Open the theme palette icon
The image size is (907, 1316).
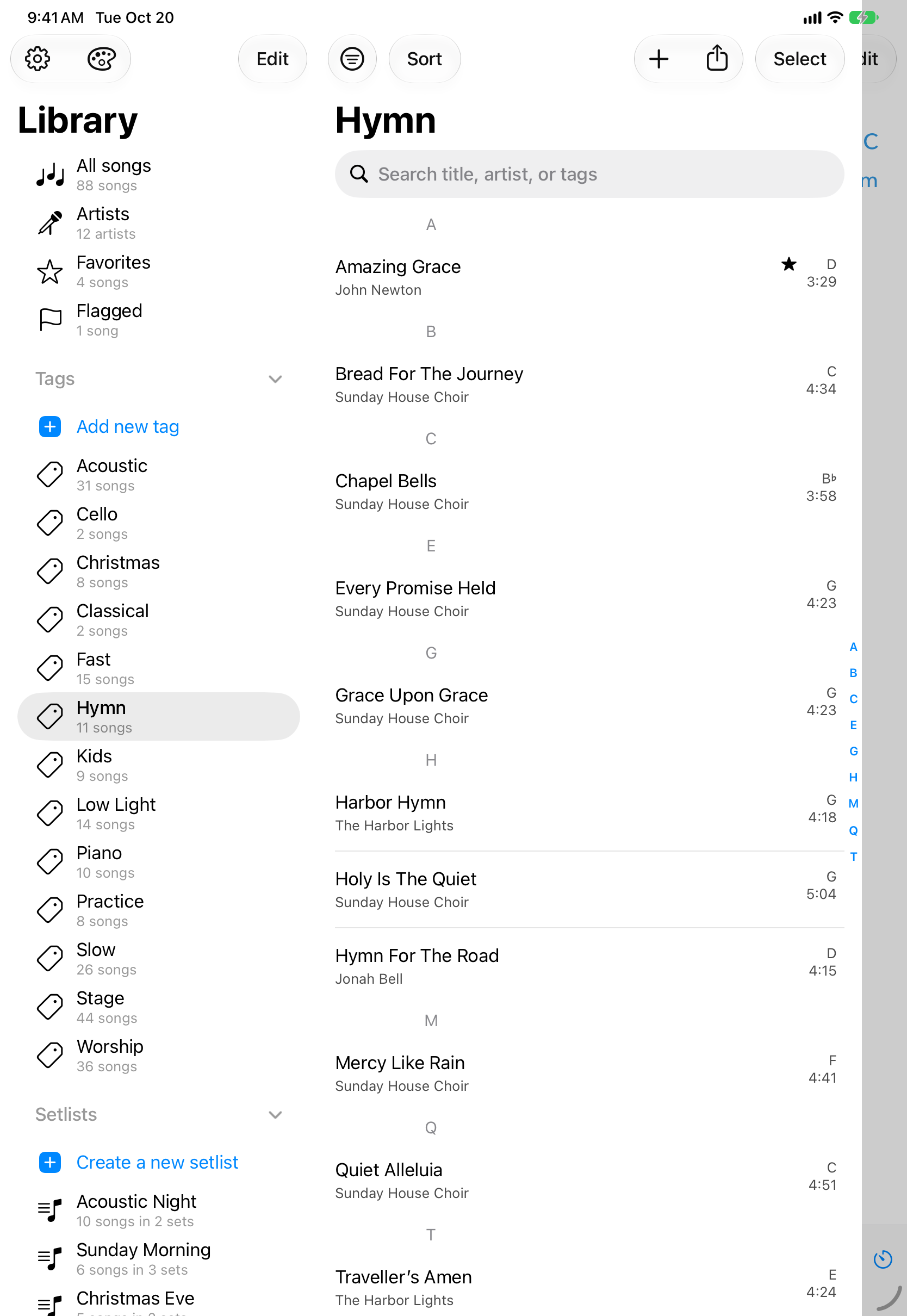coord(102,59)
